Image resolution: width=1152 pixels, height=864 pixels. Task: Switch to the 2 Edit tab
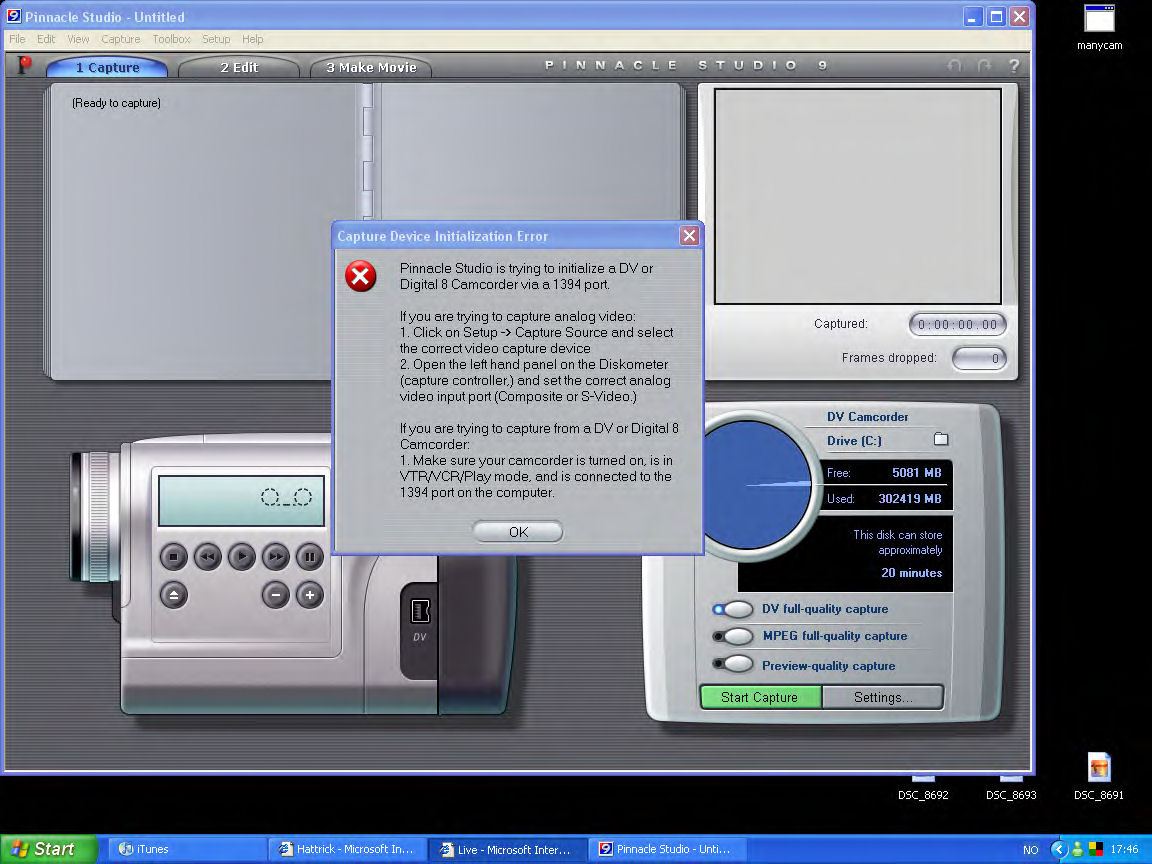tap(239, 67)
